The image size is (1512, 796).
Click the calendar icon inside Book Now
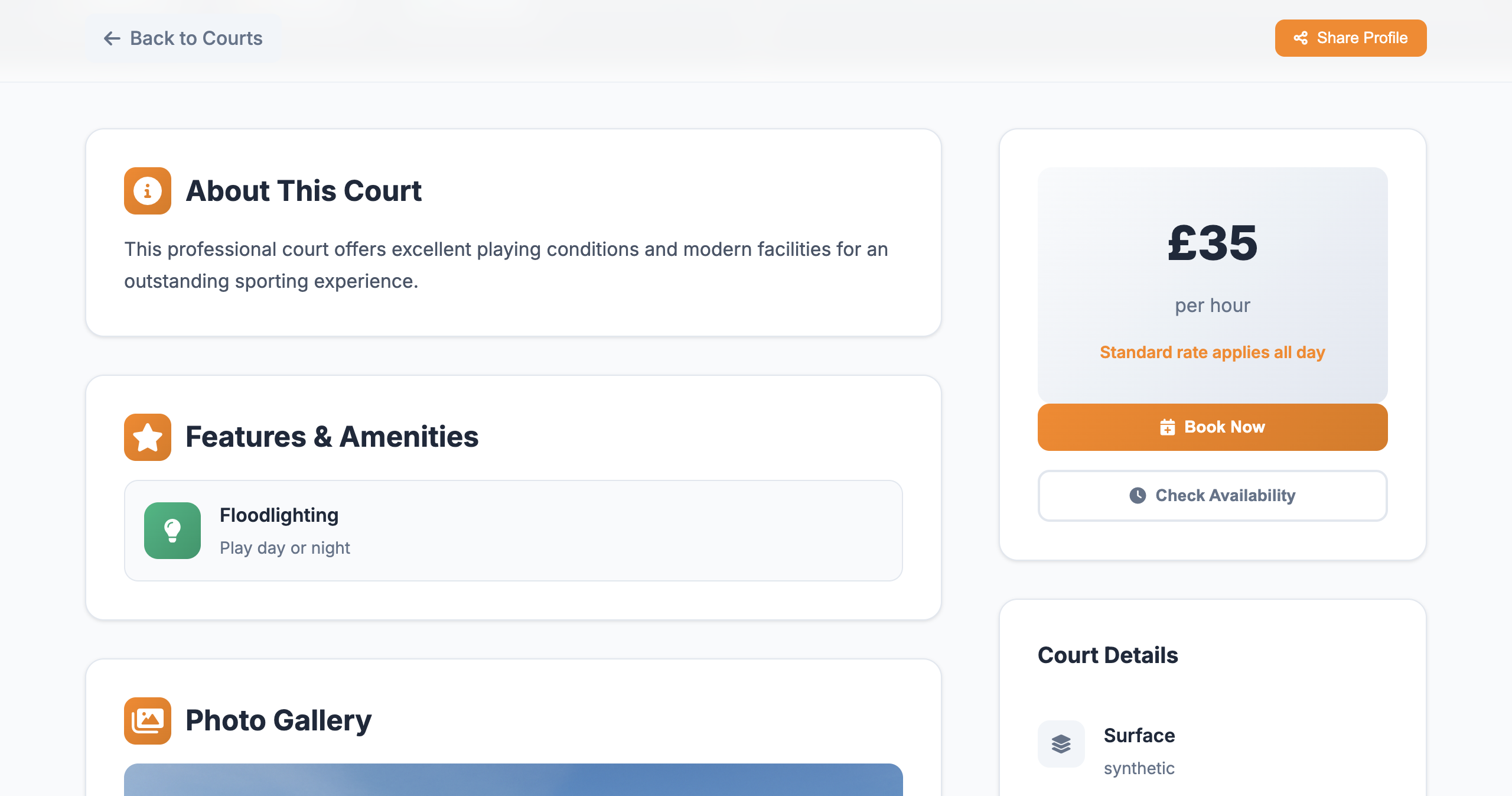(x=1168, y=427)
